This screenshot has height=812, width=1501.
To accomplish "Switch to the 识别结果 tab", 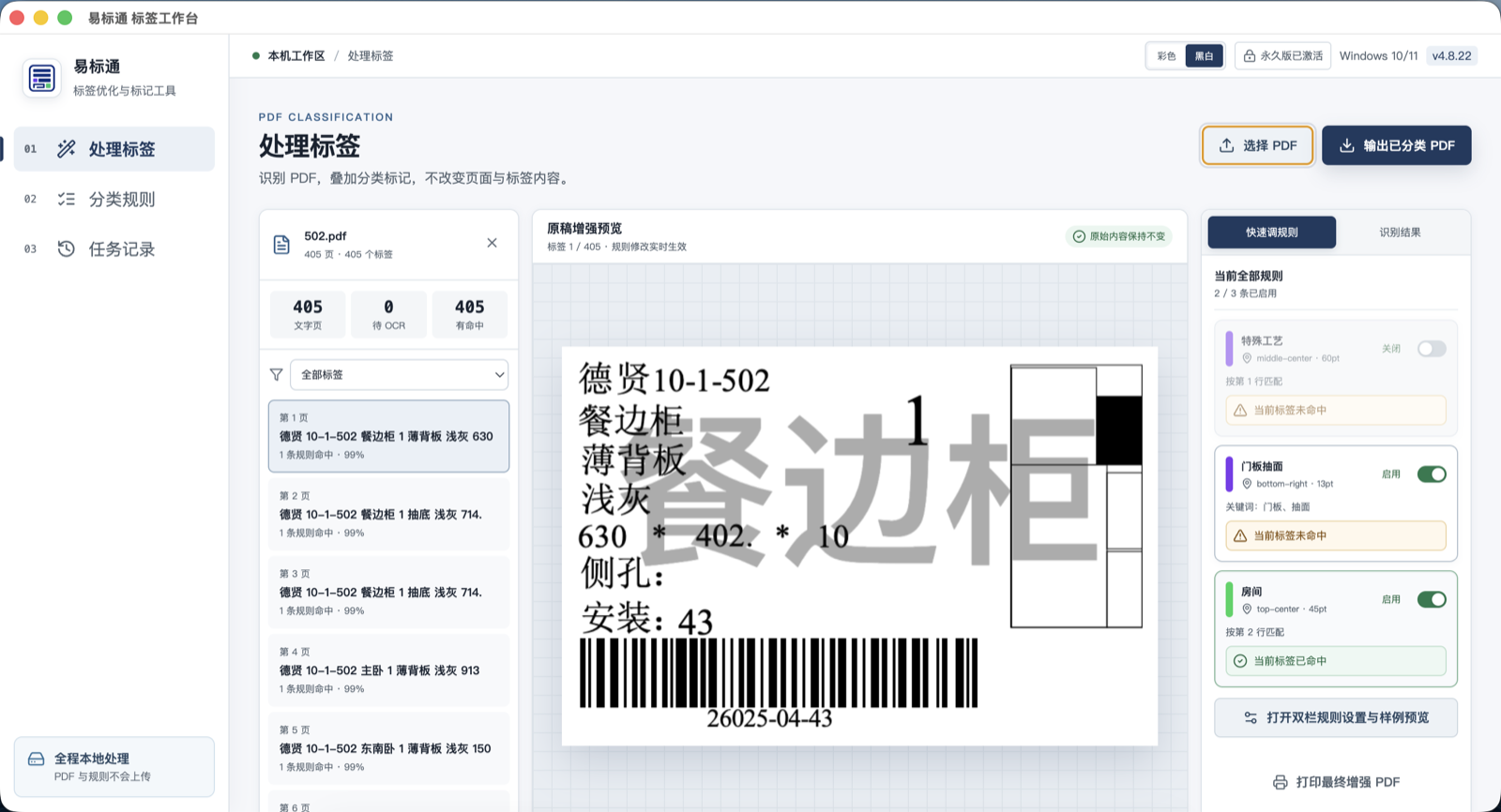I will (1400, 233).
